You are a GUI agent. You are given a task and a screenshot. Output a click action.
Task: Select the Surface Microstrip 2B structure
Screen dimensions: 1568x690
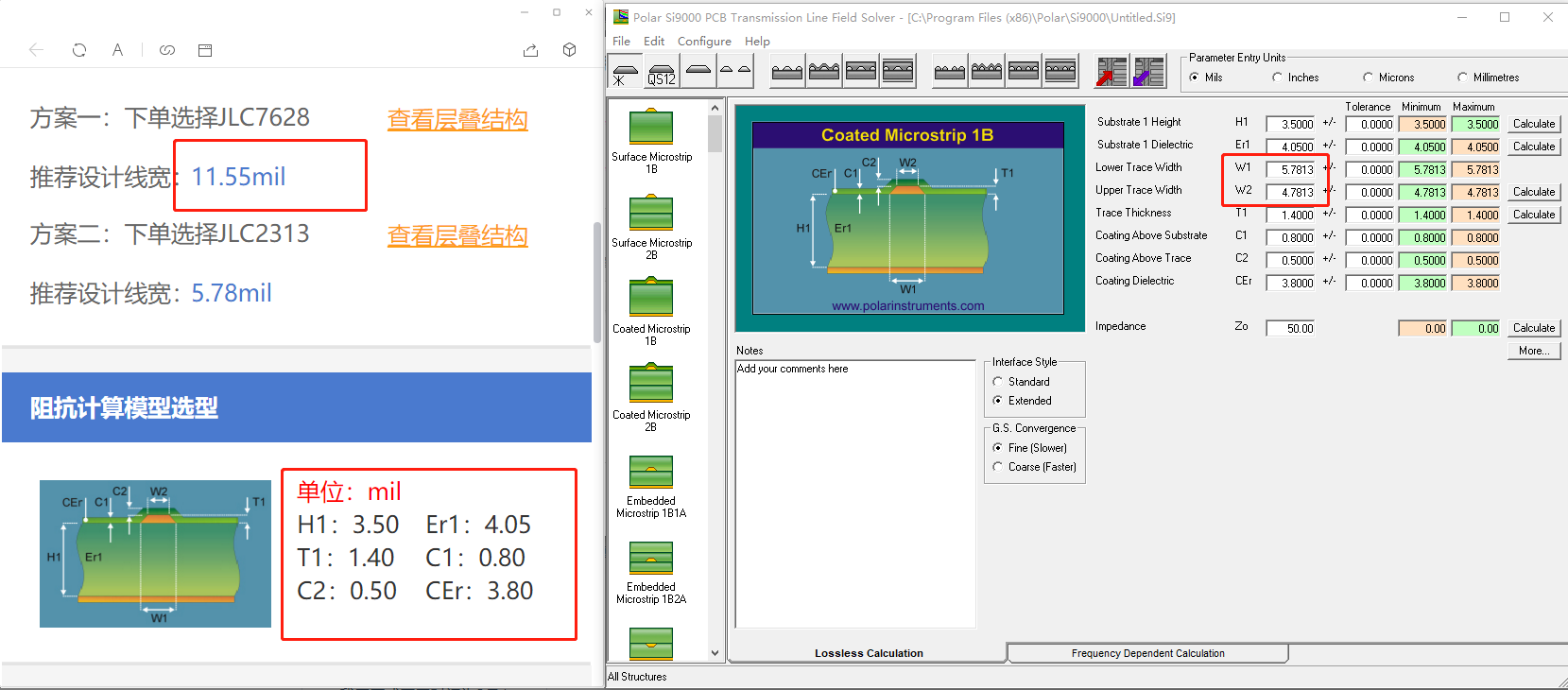click(651, 226)
